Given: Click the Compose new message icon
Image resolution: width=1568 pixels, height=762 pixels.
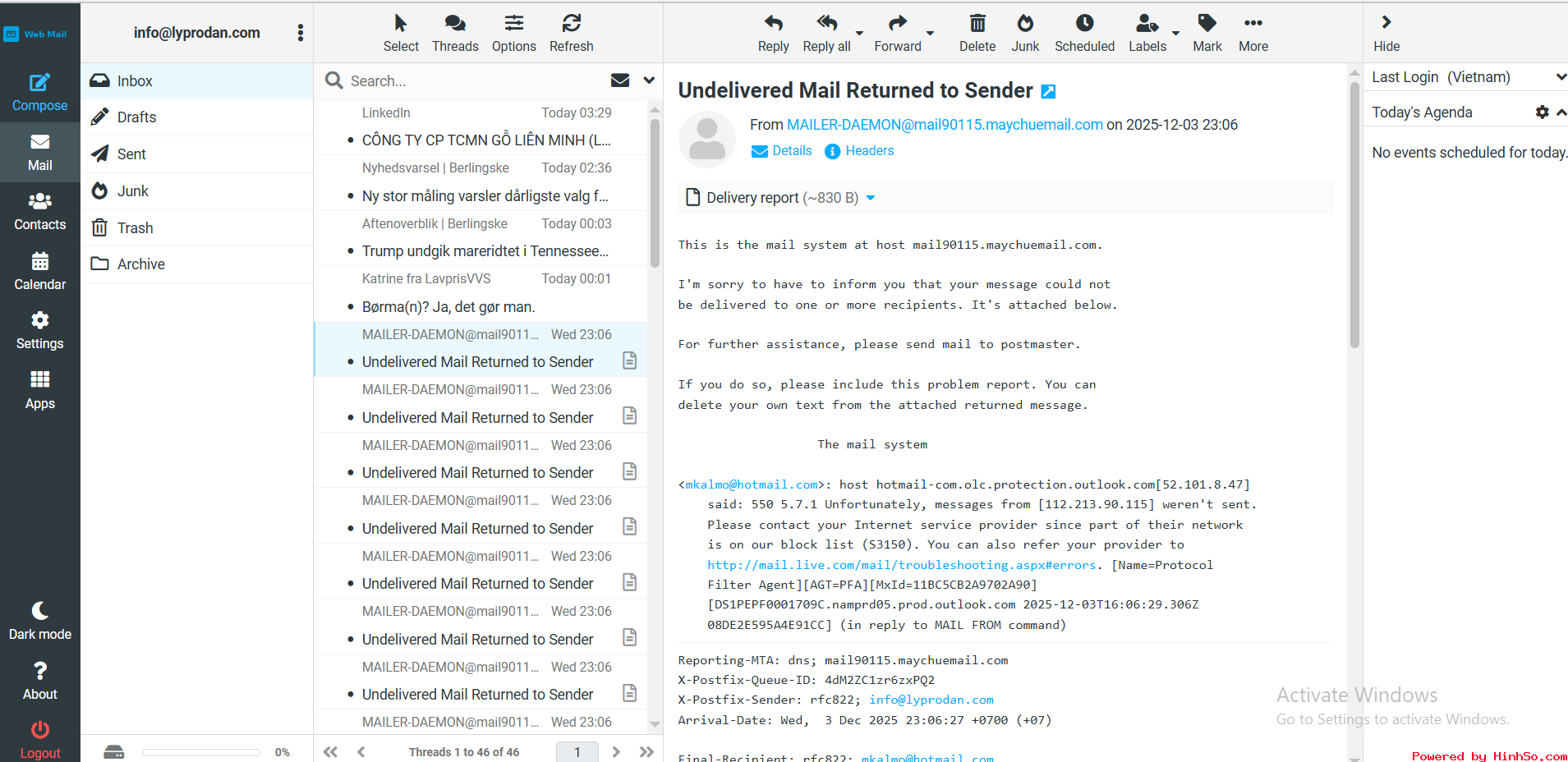Looking at the screenshot, I should 39,83.
